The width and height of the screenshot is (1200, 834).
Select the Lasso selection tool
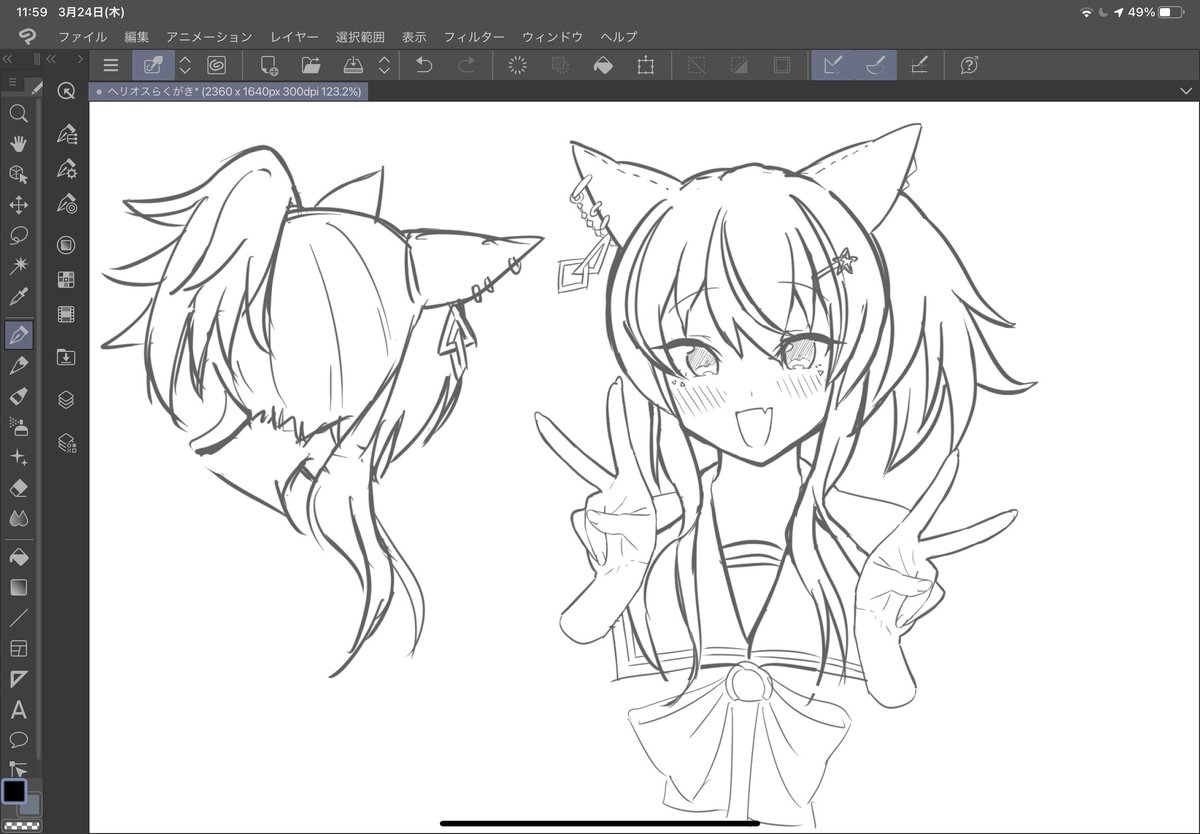(18, 236)
